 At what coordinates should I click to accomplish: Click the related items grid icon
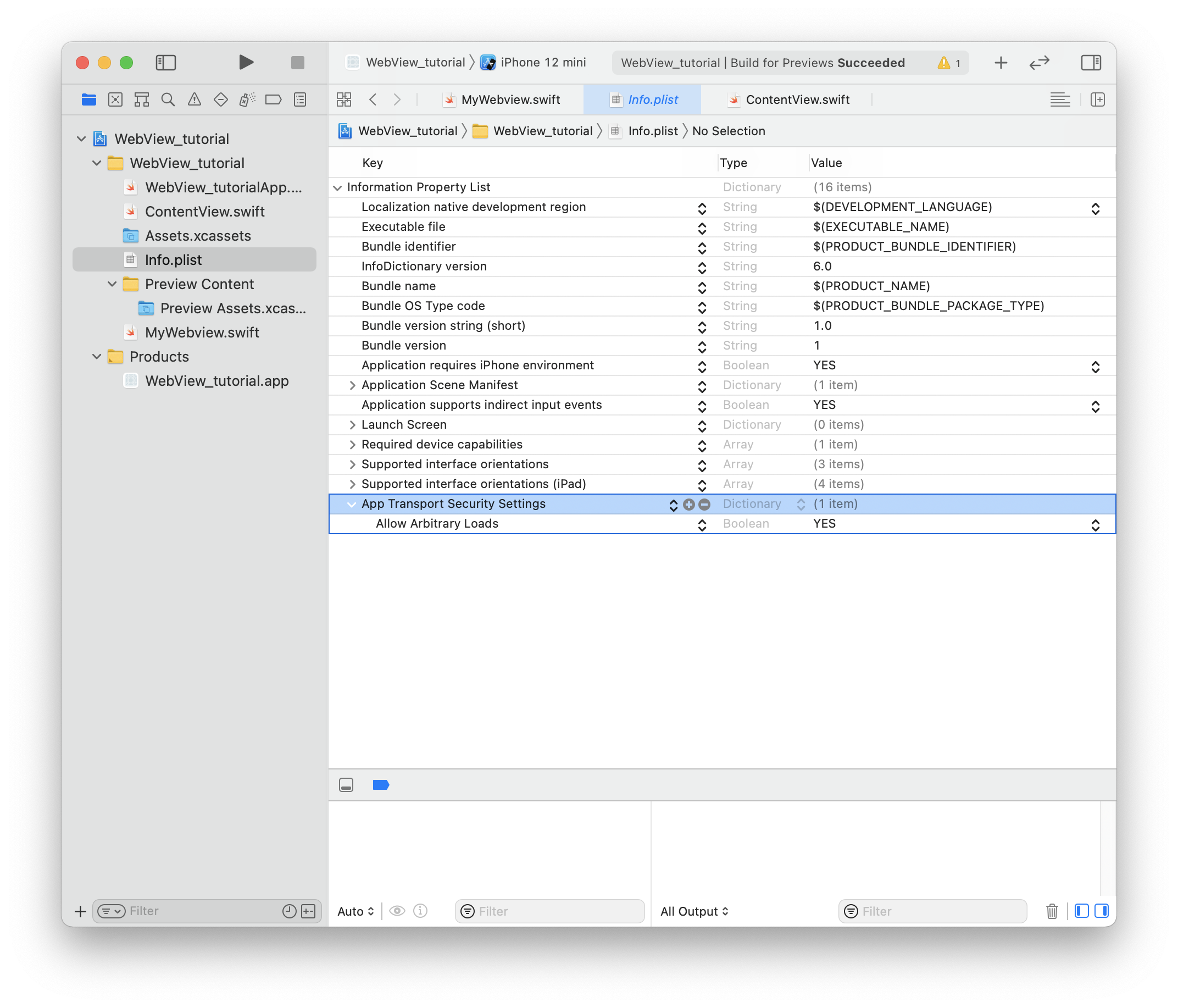(344, 100)
